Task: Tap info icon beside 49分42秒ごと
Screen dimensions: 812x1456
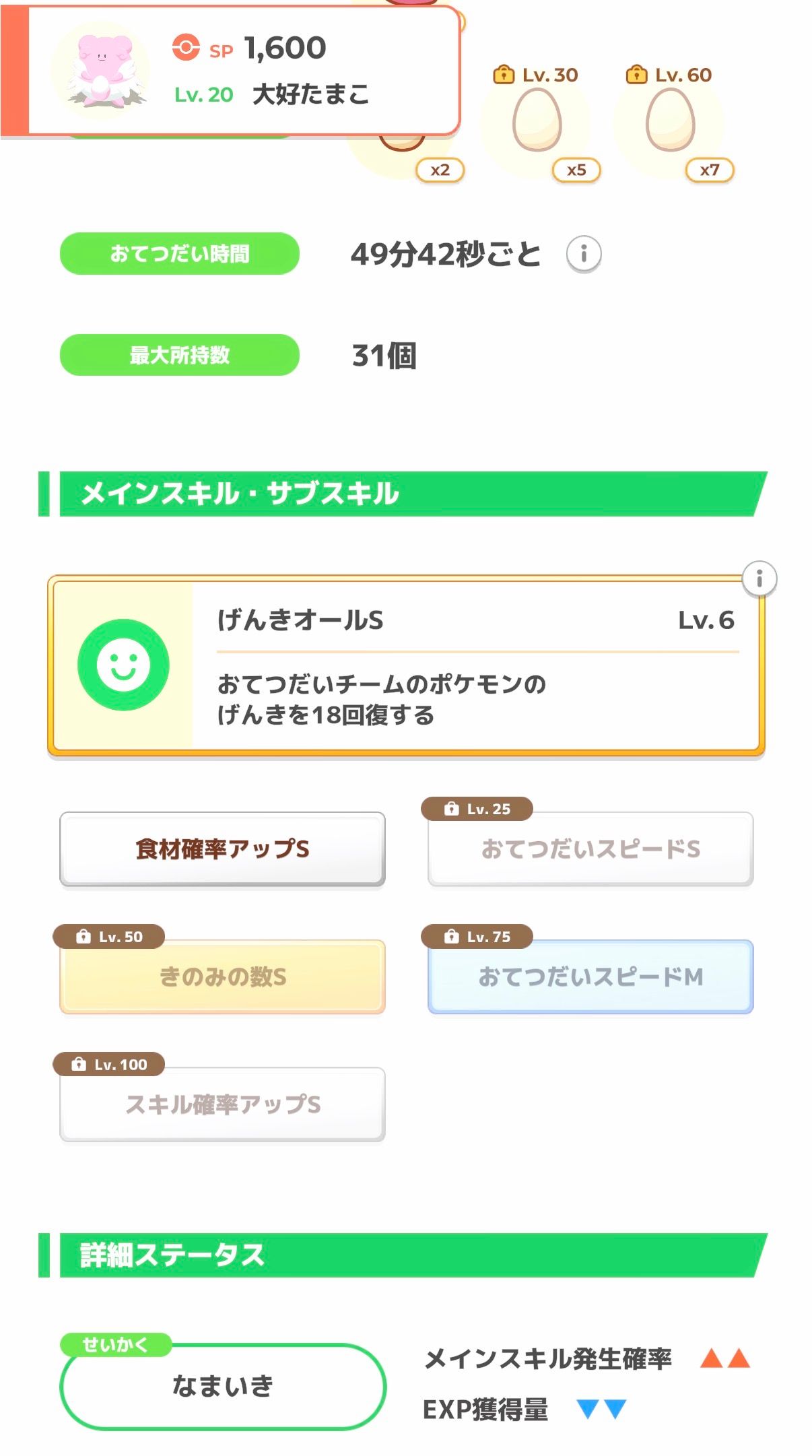Action: click(x=583, y=254)
